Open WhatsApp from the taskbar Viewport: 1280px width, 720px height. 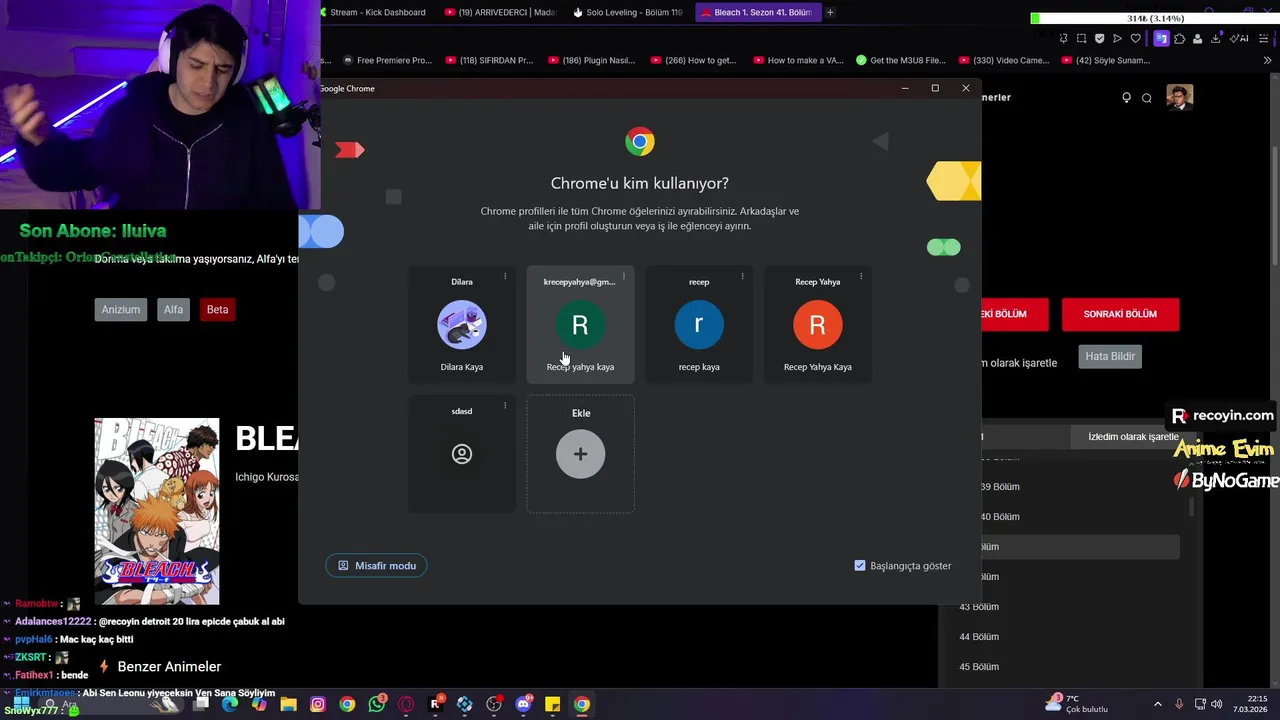[376, 704]
